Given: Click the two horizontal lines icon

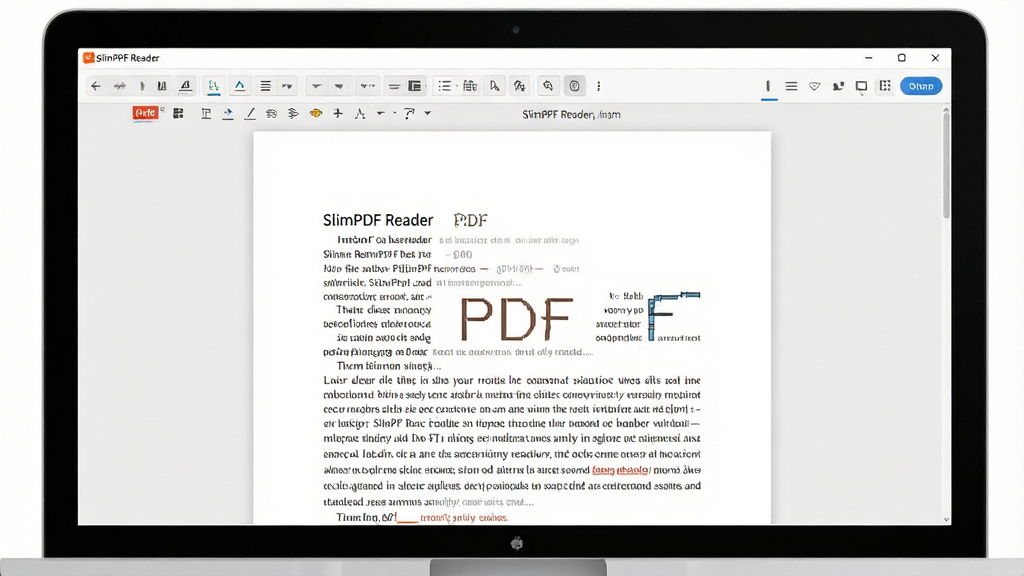Looking at the screenshot, I should pyautogui.click(x=394, y=86).
